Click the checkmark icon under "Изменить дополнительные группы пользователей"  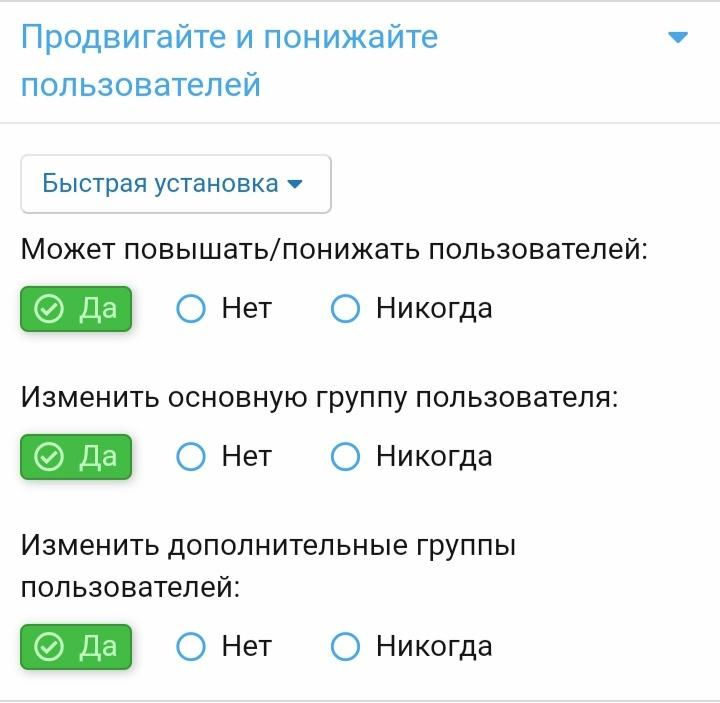48,647
